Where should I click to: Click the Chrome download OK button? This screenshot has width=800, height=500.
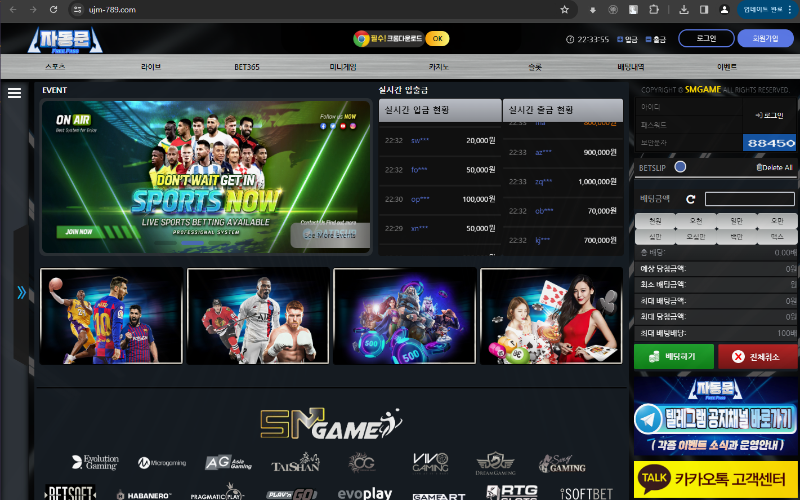(437, 38)
